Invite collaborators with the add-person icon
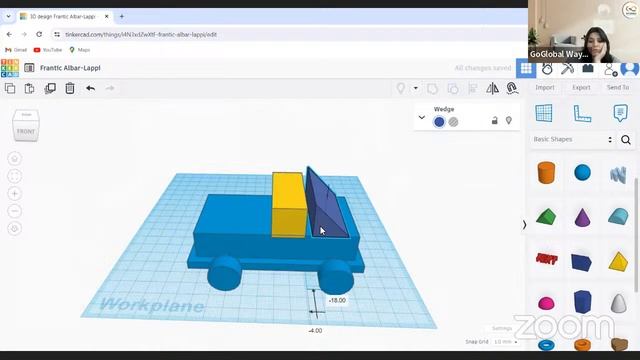 610,69
